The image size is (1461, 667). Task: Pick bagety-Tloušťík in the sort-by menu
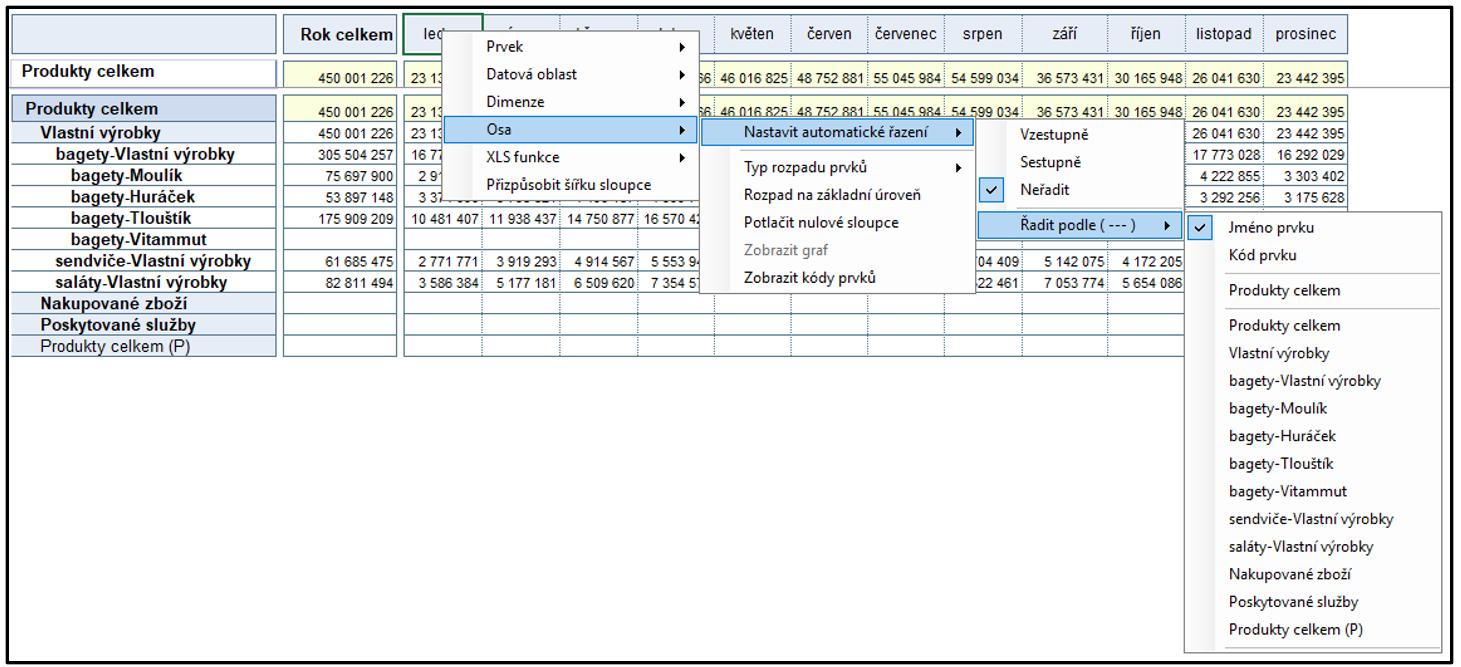pyautogui.click(x=1313, y=464)
